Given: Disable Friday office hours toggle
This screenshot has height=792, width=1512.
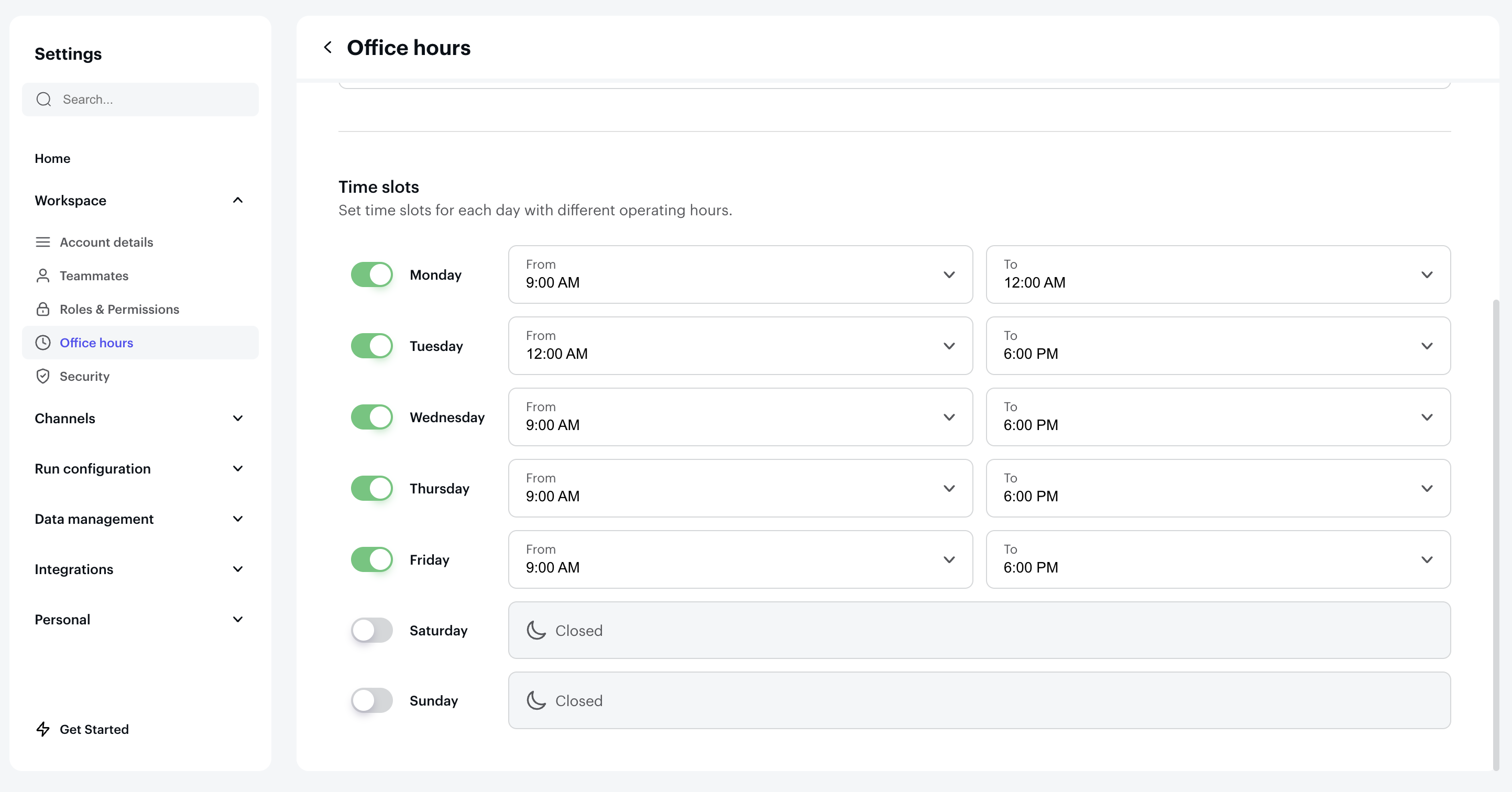Looking at the screenshot, I should [371, 559].
